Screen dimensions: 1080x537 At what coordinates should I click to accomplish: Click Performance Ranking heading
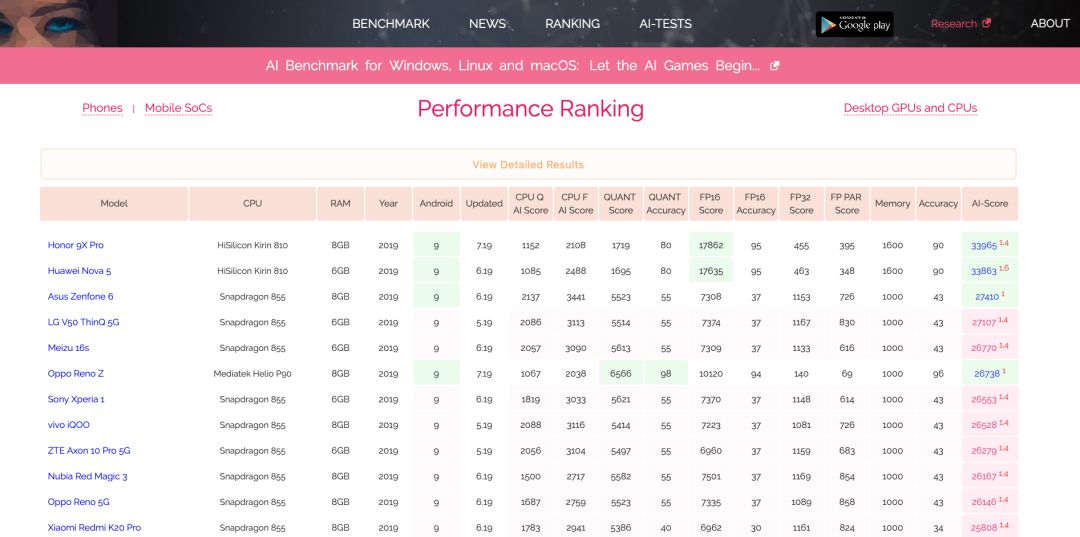[x=530, y=109]
